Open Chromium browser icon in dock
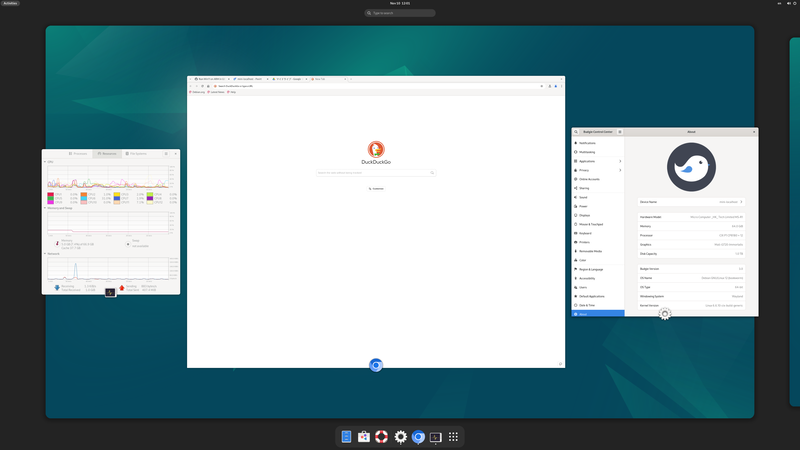 pyautogui.click(x=418, y=437)
